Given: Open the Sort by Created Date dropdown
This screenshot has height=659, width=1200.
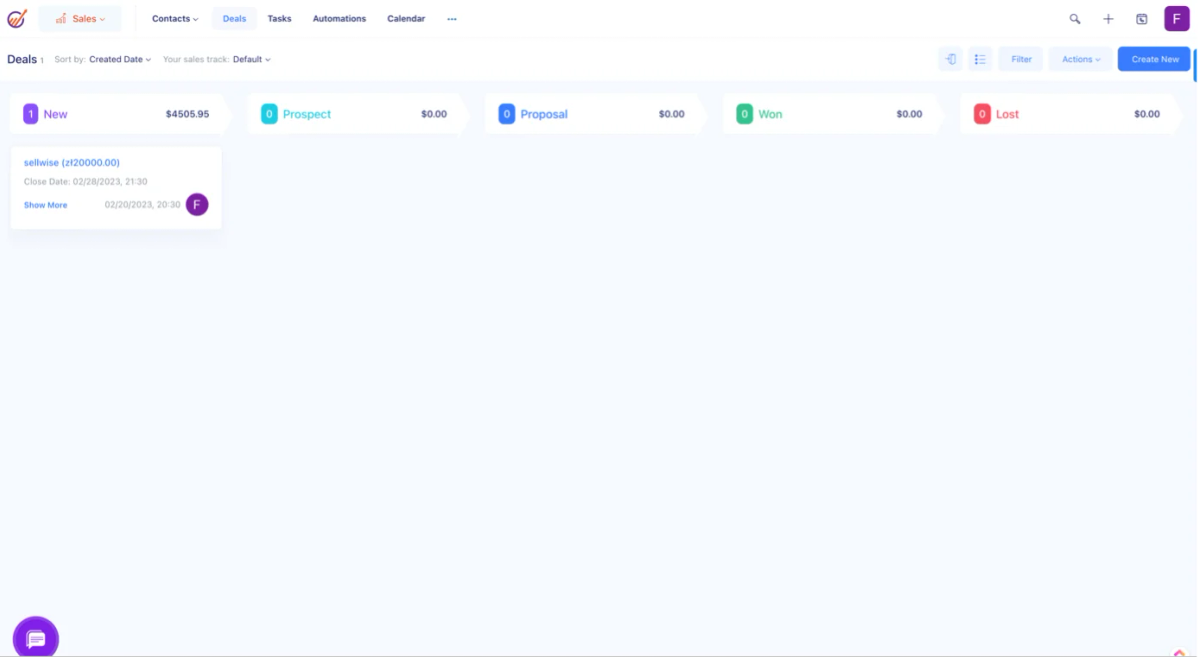Looking at the screenshot, I should [120, 60].
